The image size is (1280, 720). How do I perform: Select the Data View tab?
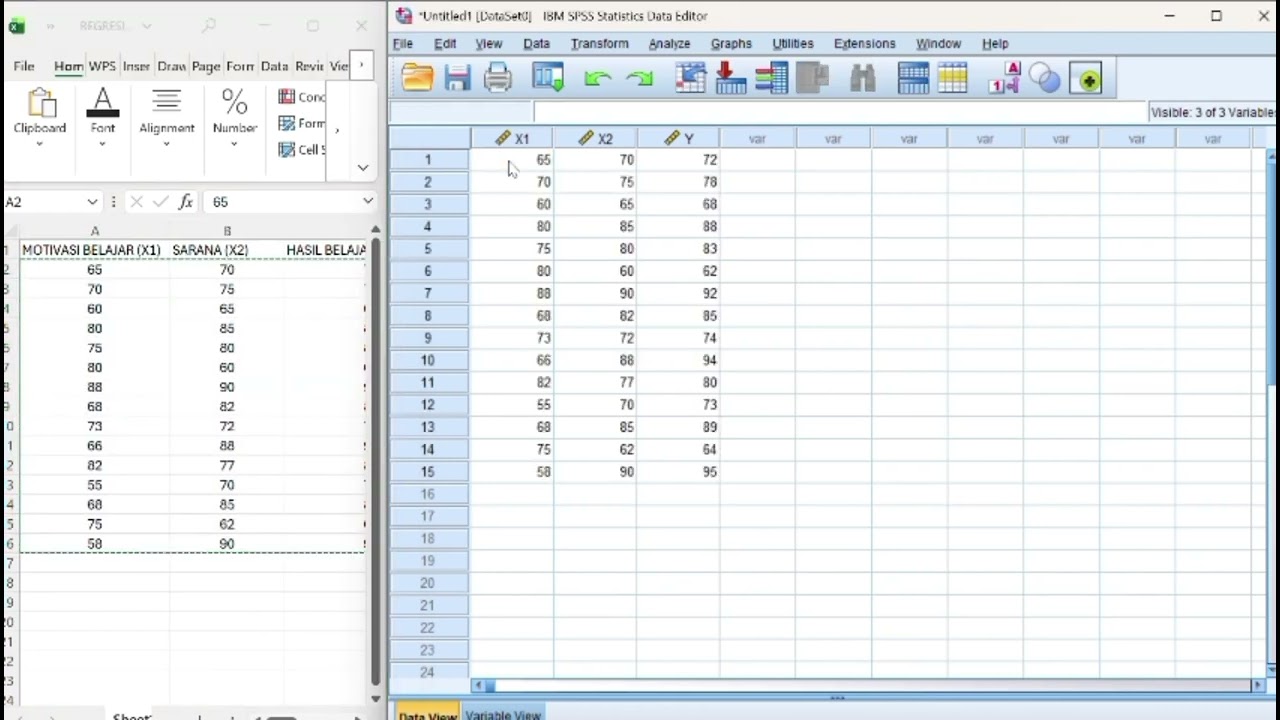[x=428, y=715]
